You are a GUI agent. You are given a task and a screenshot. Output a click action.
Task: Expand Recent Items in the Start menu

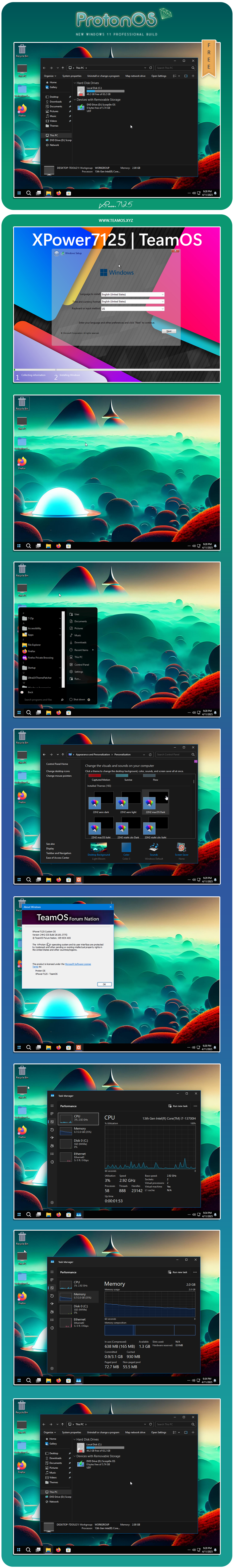(81, 650)
